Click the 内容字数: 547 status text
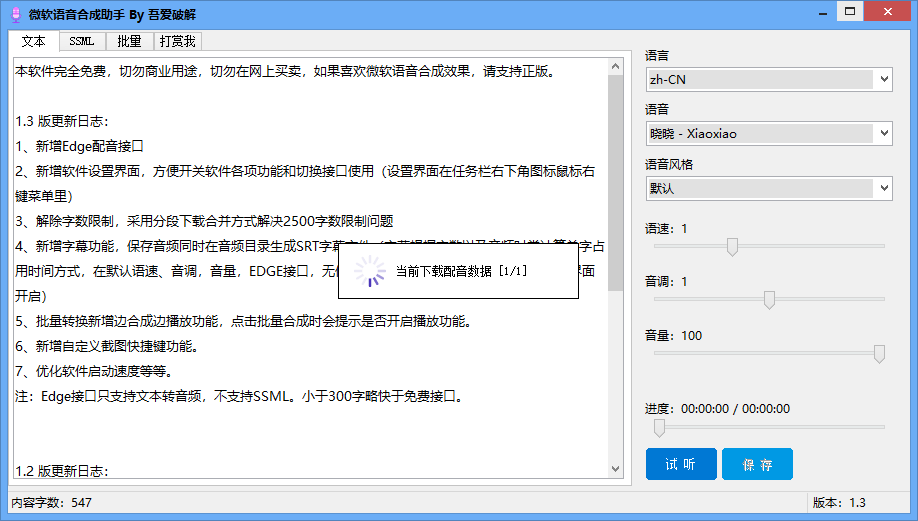 [52, 503]
